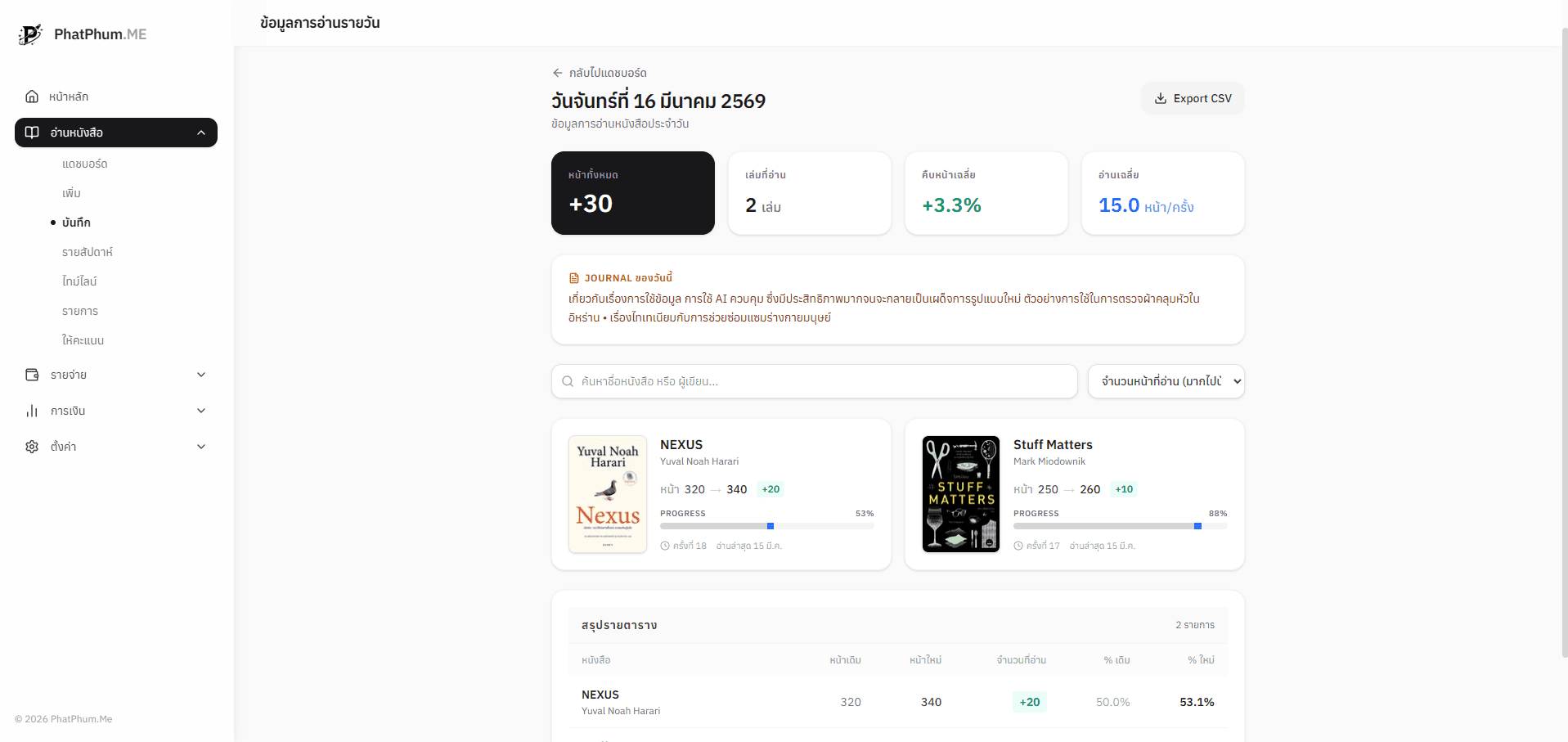The image size is (1568, 742).
Task: Expand the ตั้งค่า menu chevron
Action: click(201, 447)
